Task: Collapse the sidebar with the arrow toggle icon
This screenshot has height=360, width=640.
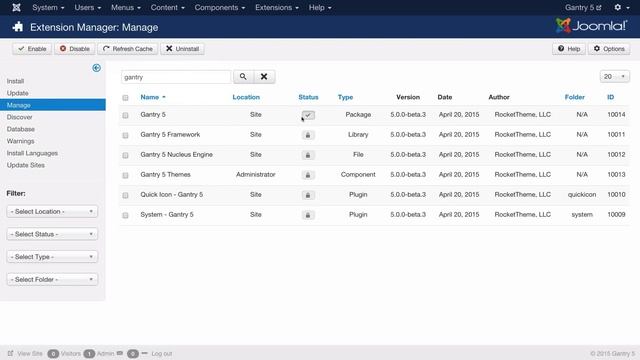Action: 96,68
